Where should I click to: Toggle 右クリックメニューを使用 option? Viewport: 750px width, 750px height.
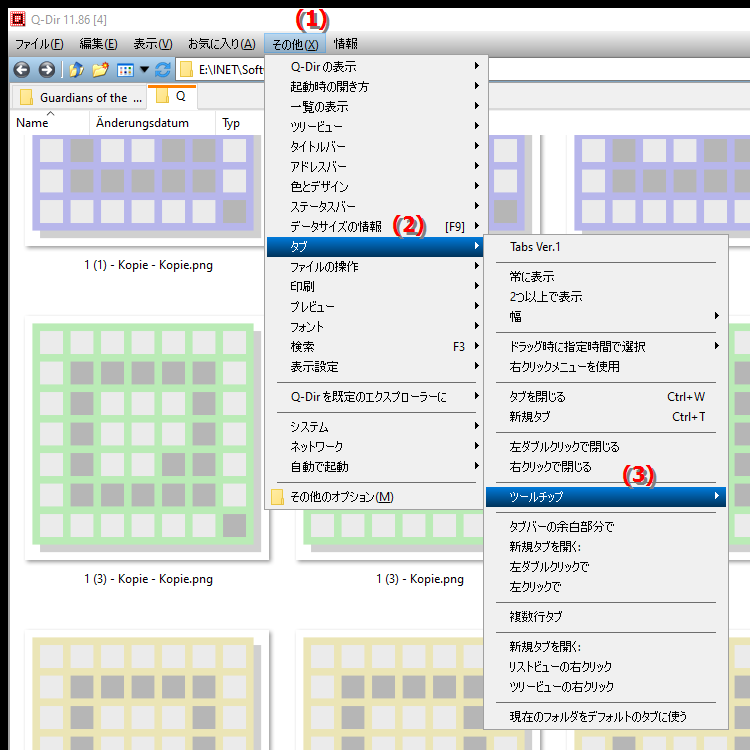[606, 366]
